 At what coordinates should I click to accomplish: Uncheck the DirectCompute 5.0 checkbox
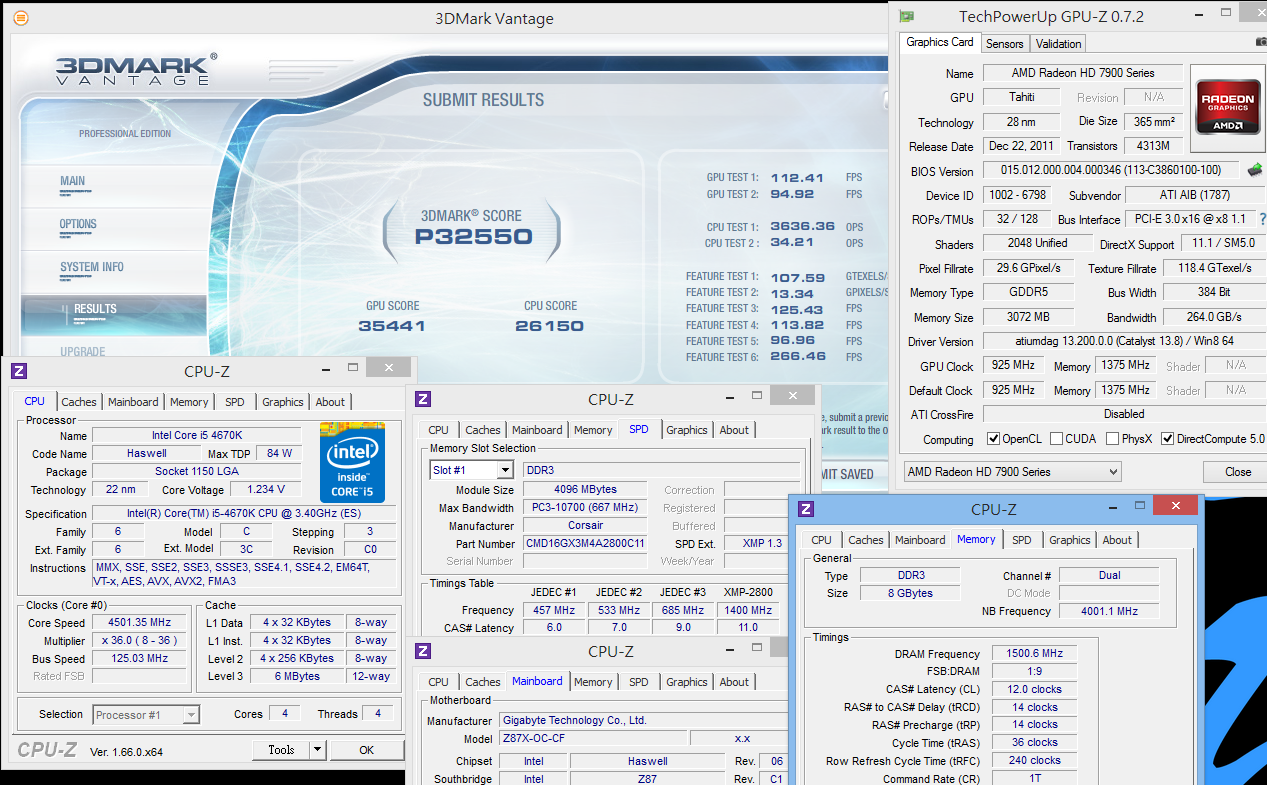(x=1167, y=439)
